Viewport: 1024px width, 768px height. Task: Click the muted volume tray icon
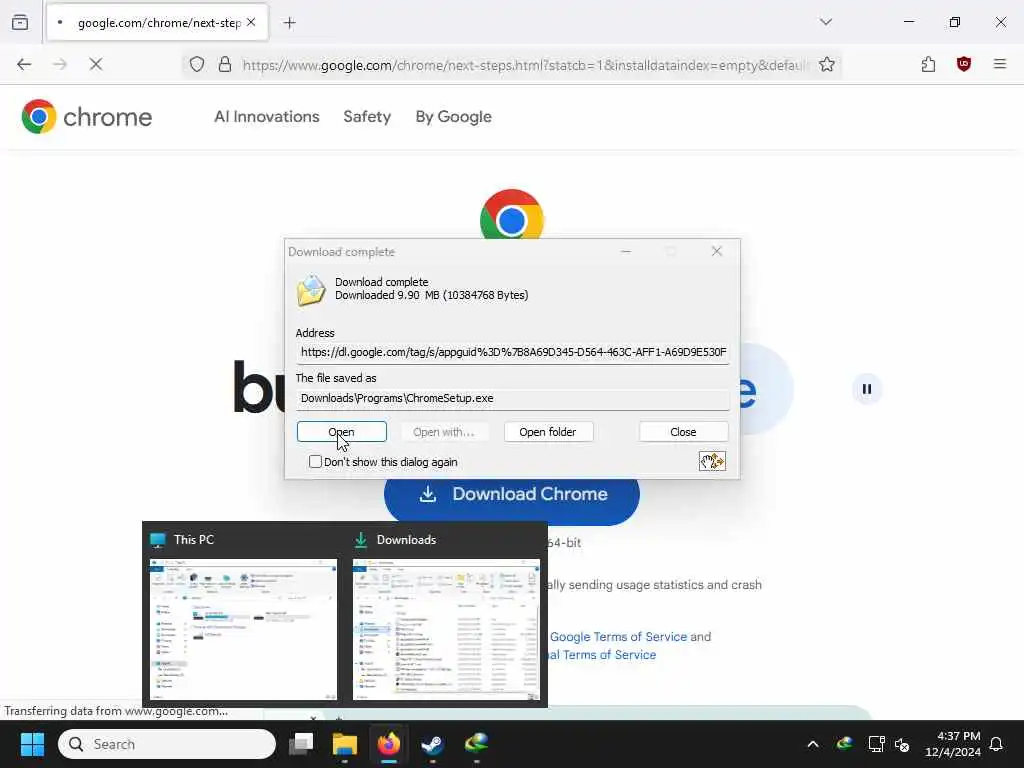click(x=902, y=744)
